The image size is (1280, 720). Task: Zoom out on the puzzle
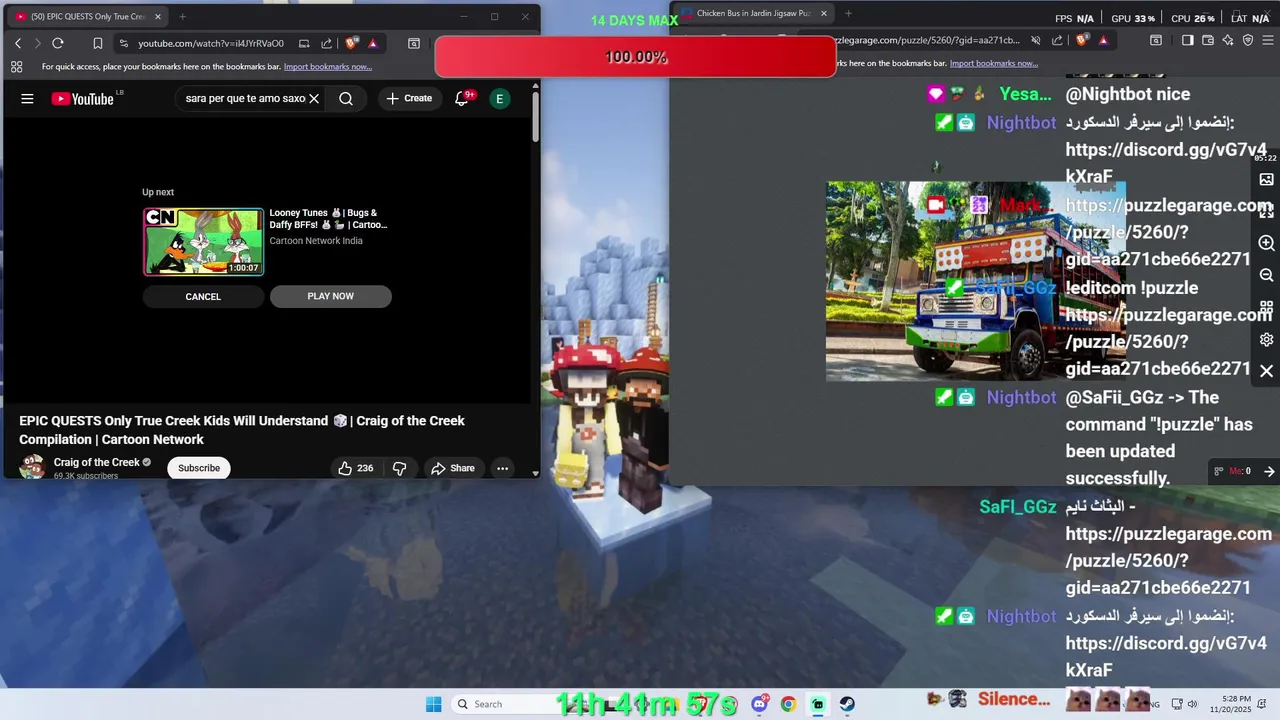1266,275
